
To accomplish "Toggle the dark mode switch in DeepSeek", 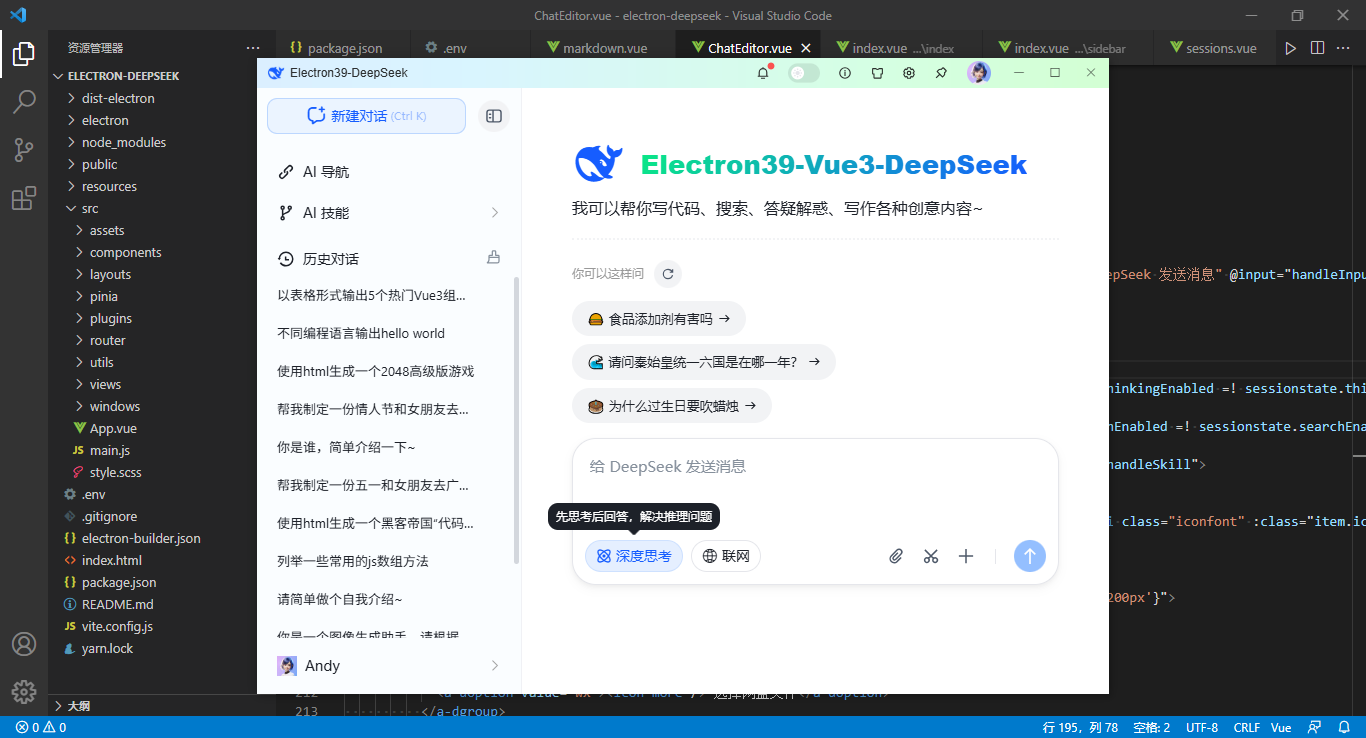I will pos(804,73).
